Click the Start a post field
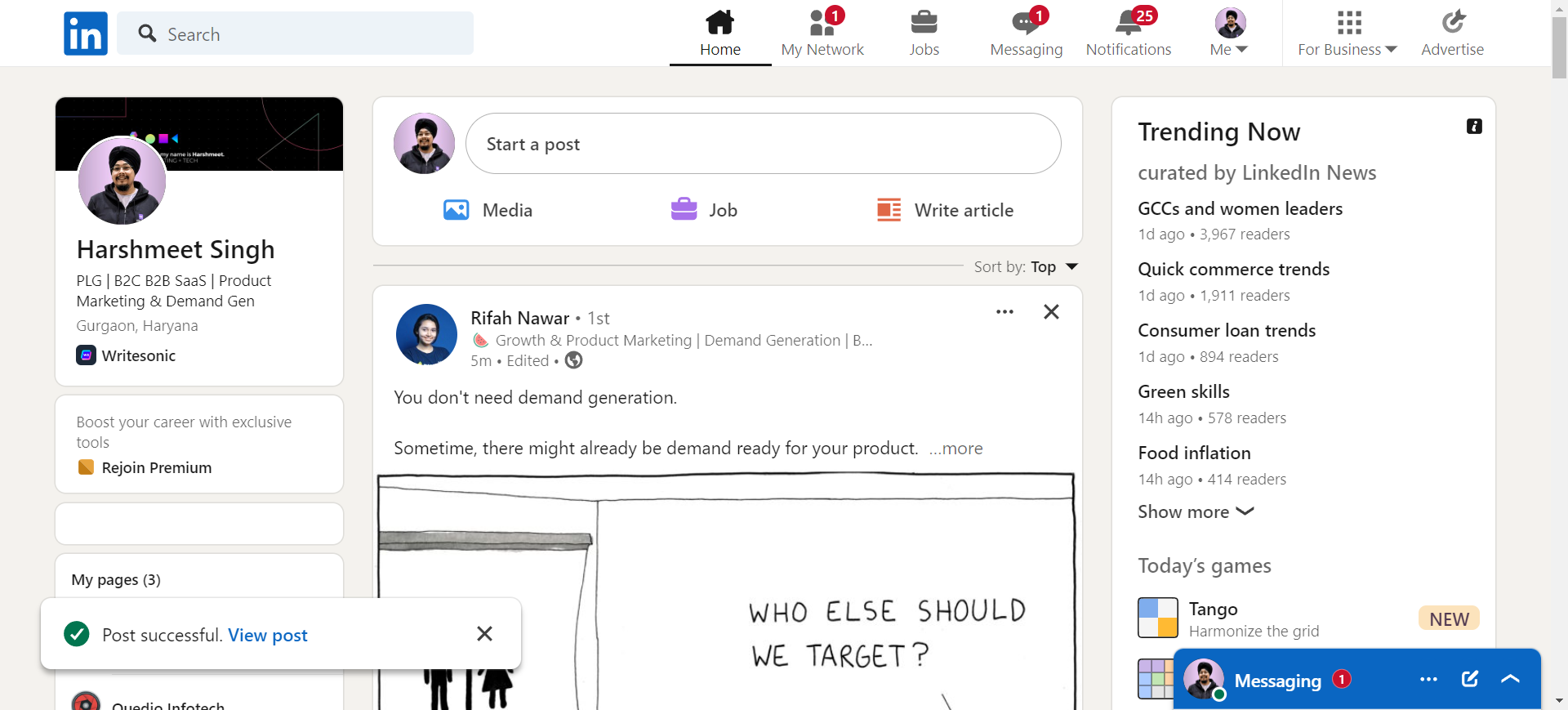Image resolution: width=1568 pixels, height=710 pixels. point(764,144)
